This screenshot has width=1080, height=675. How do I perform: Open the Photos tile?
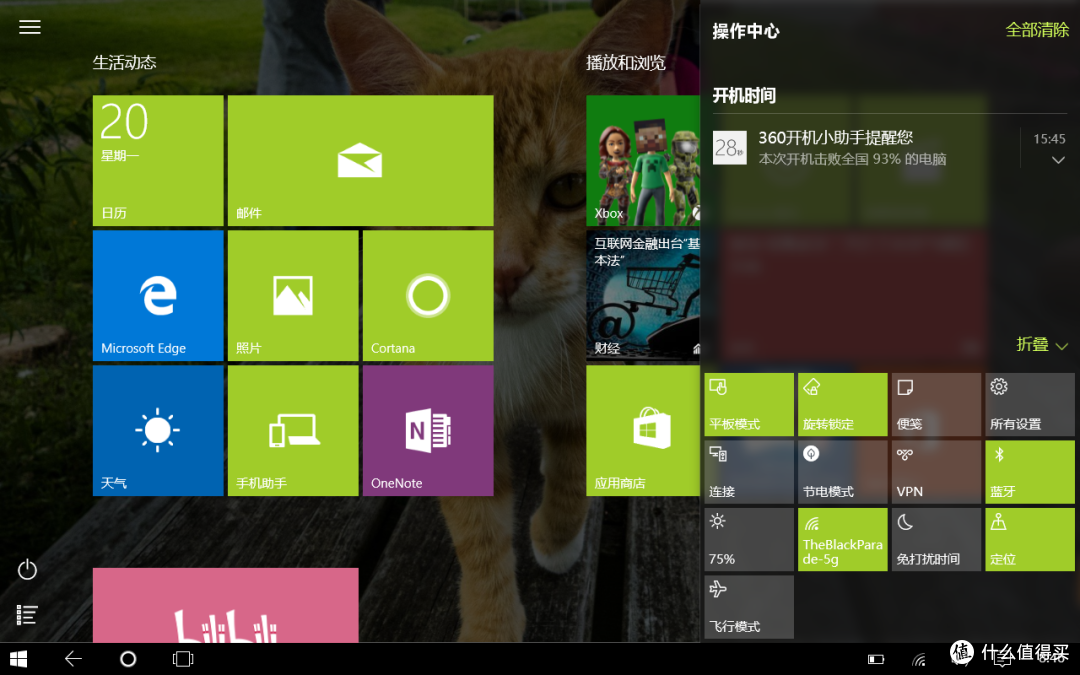click(293, 295)
